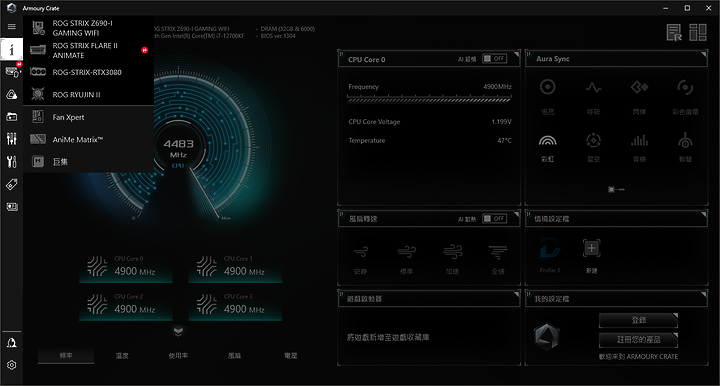The width and height of the screenshot is (720, 386).
Task: Expand the 遊戲啟動器 panel corner
Action: coord(517,294)
